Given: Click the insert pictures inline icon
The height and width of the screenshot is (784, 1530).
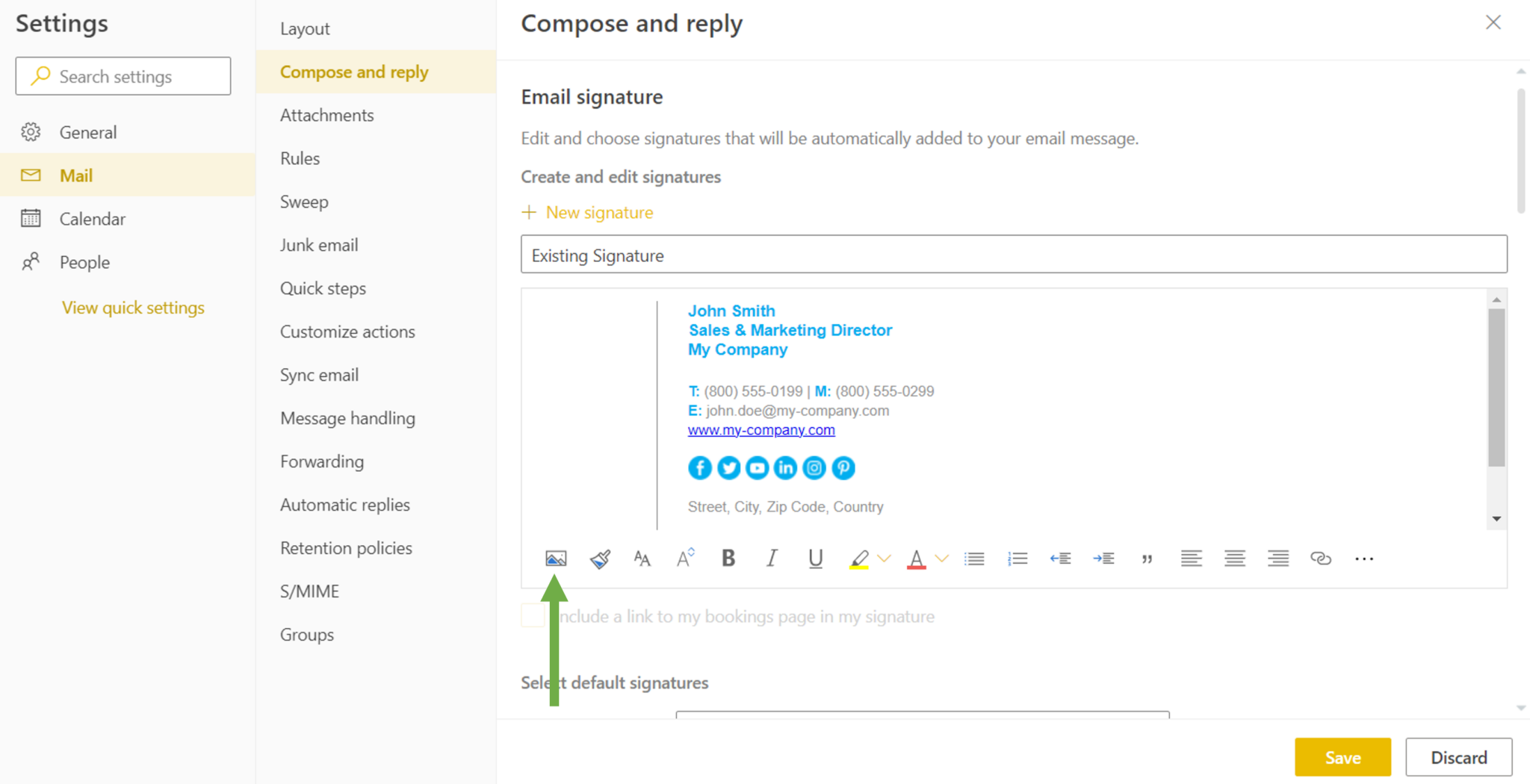Looking at the screenshot, I should pyautogui.click(x=556, y=559).
